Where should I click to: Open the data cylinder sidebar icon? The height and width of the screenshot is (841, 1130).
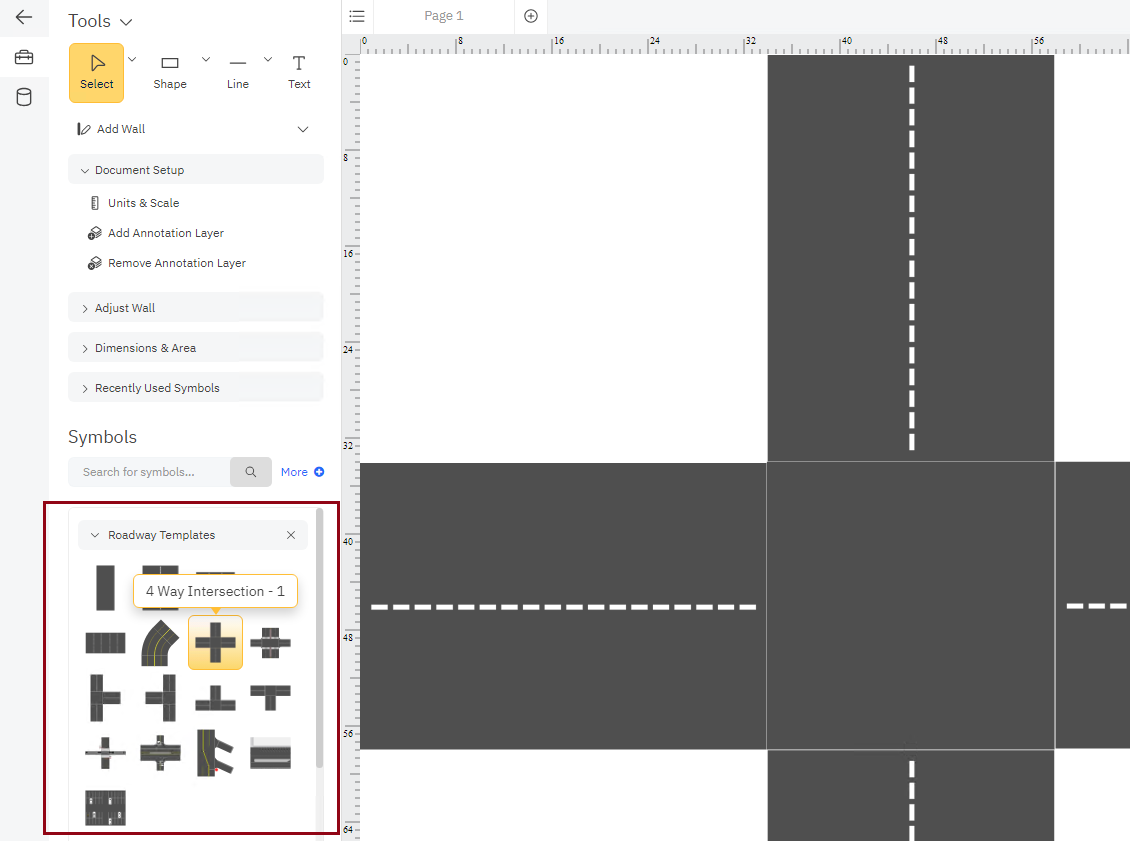24,97
